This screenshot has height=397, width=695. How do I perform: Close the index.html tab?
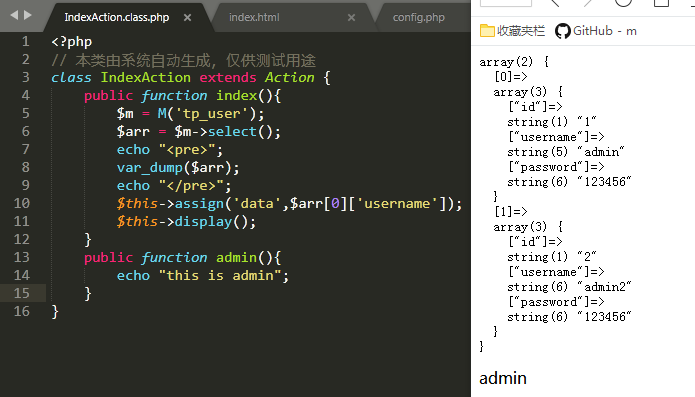(x=351, y=18)
